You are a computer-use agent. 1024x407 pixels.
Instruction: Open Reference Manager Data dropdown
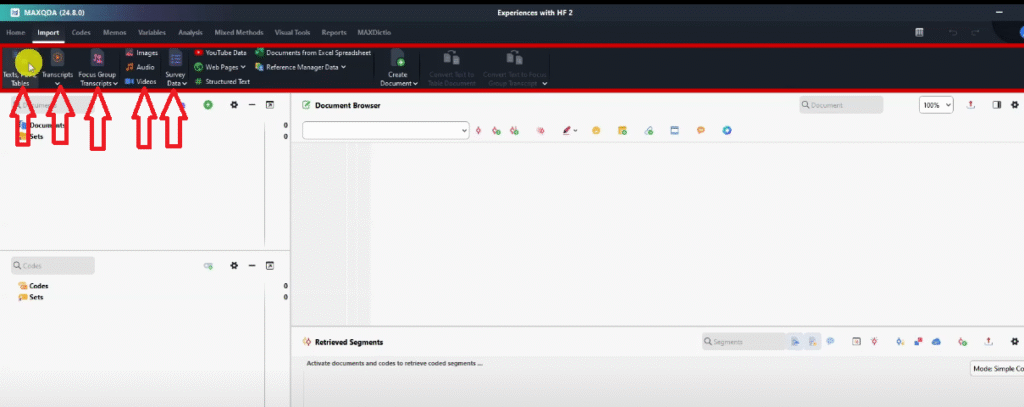click(300, 67)
